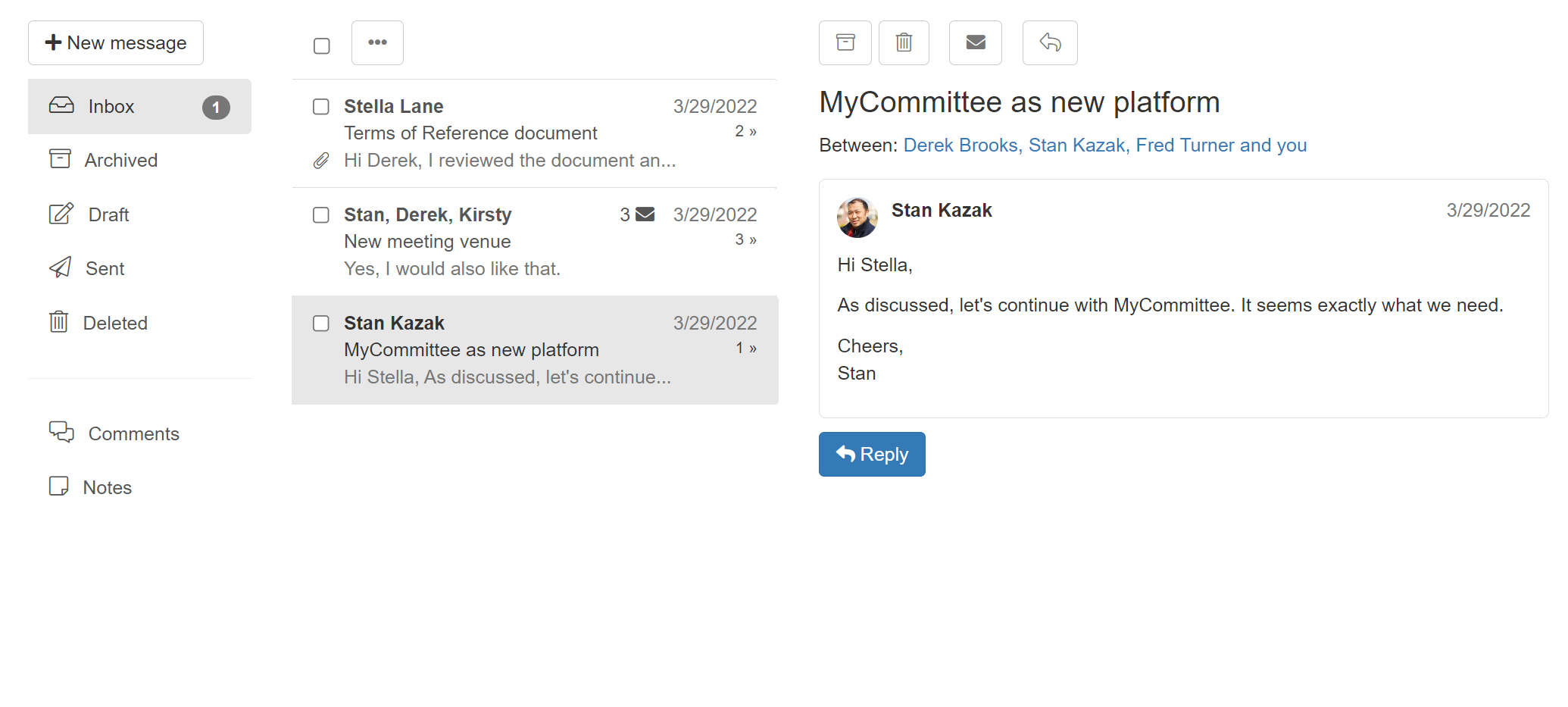
Task: Mark conversation unread with envelope toolbar icon
Action: tap(976, 42)
